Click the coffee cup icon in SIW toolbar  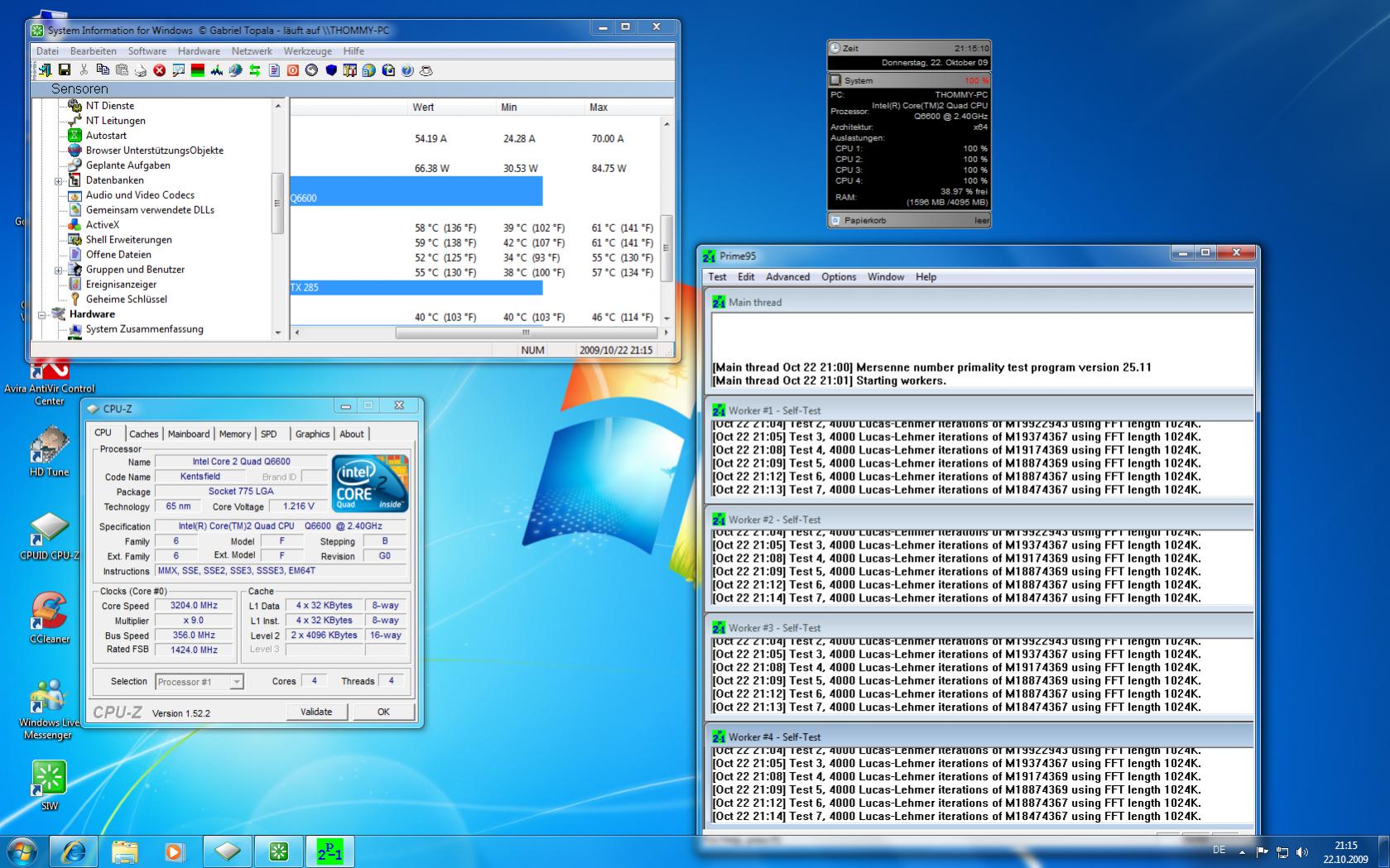pos(426,70)
